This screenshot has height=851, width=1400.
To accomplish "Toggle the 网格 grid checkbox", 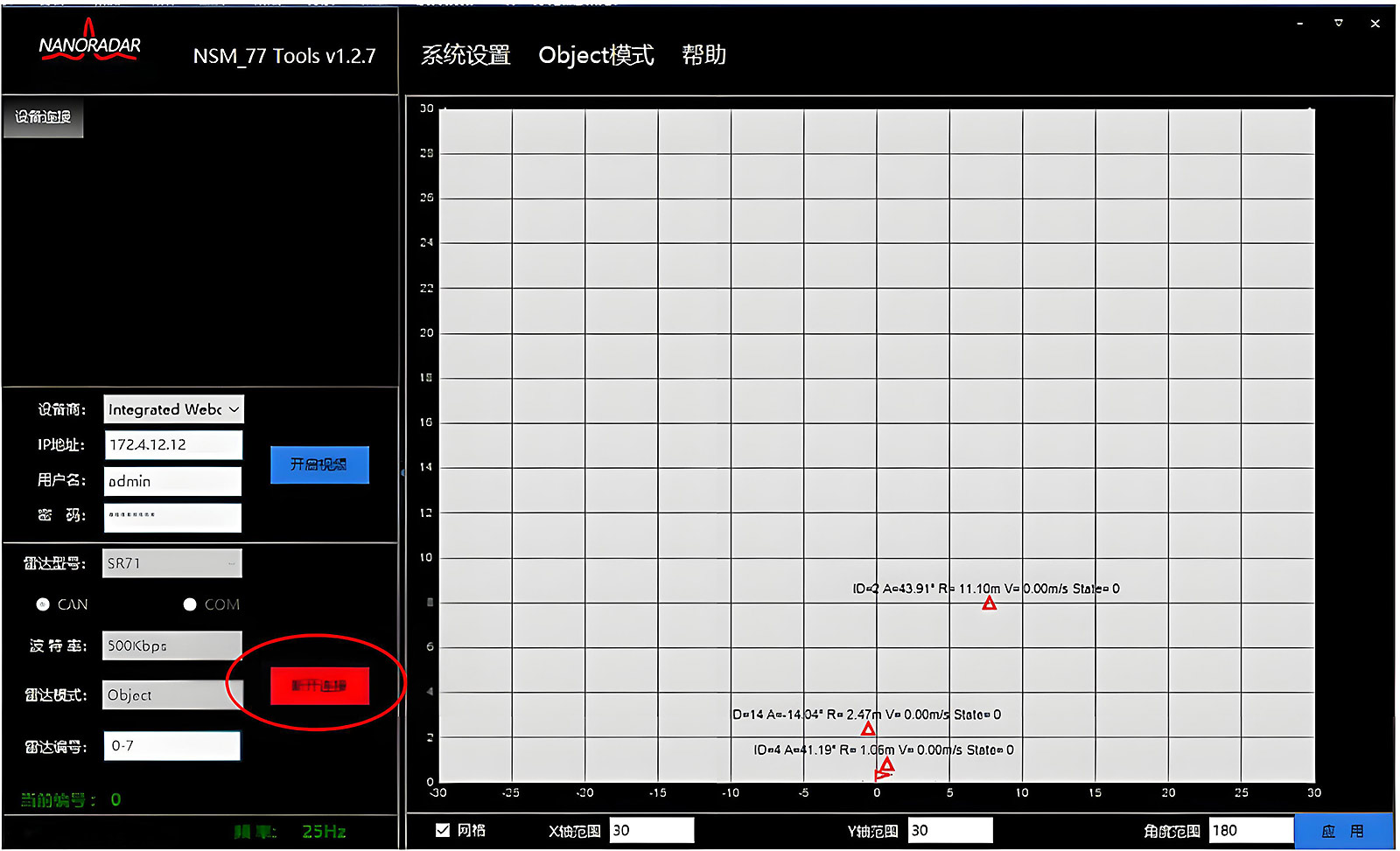I will (443, 830).
